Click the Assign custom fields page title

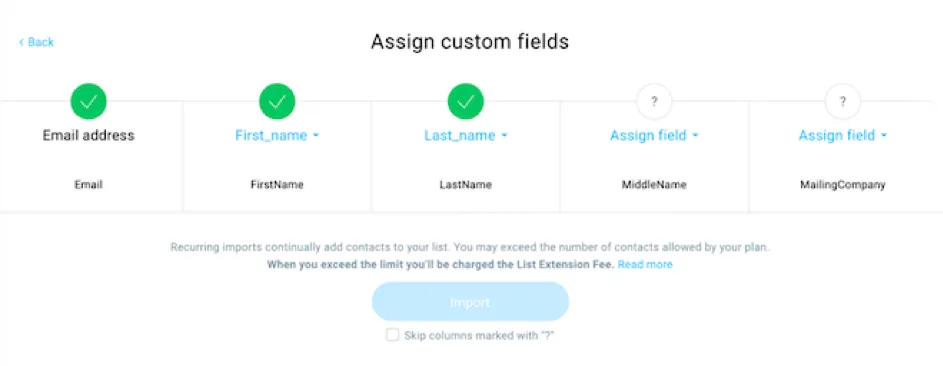pyautogui.click(x=470, y=42)
